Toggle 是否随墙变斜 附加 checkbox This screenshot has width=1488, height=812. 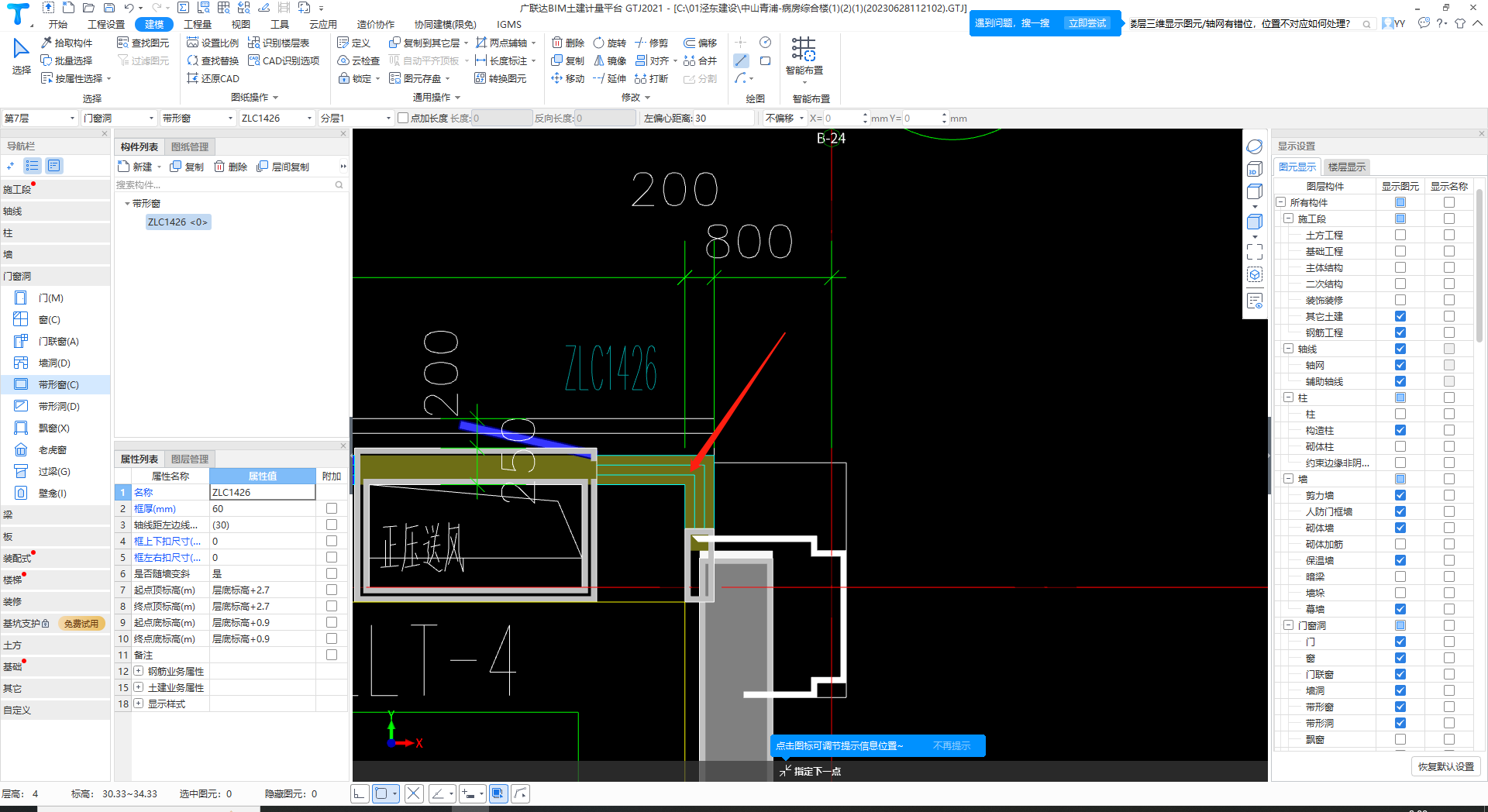[332, 573]
